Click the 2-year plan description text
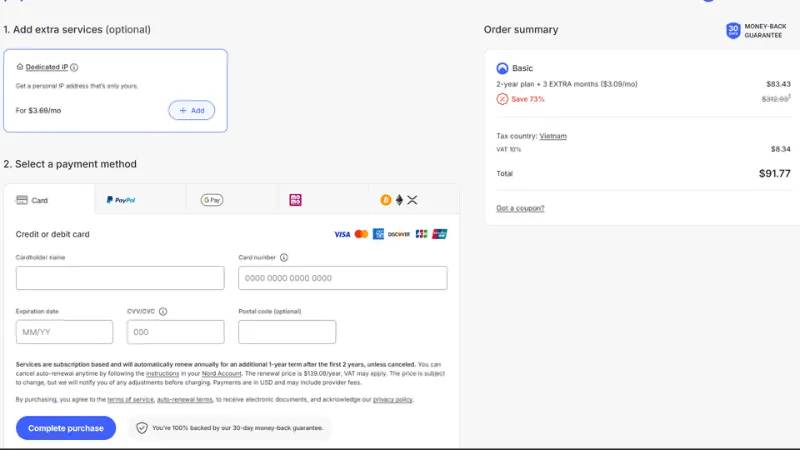The height and width of the screenshot is (450, 800). pos(567,84)
